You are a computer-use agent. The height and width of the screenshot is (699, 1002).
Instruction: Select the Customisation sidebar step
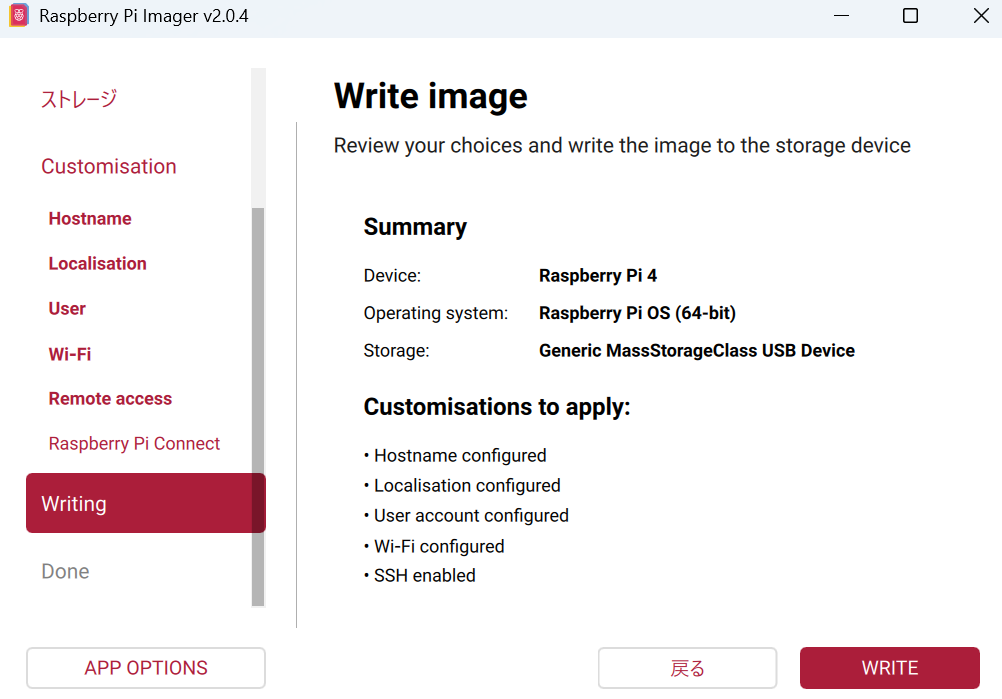pos(108,166)
